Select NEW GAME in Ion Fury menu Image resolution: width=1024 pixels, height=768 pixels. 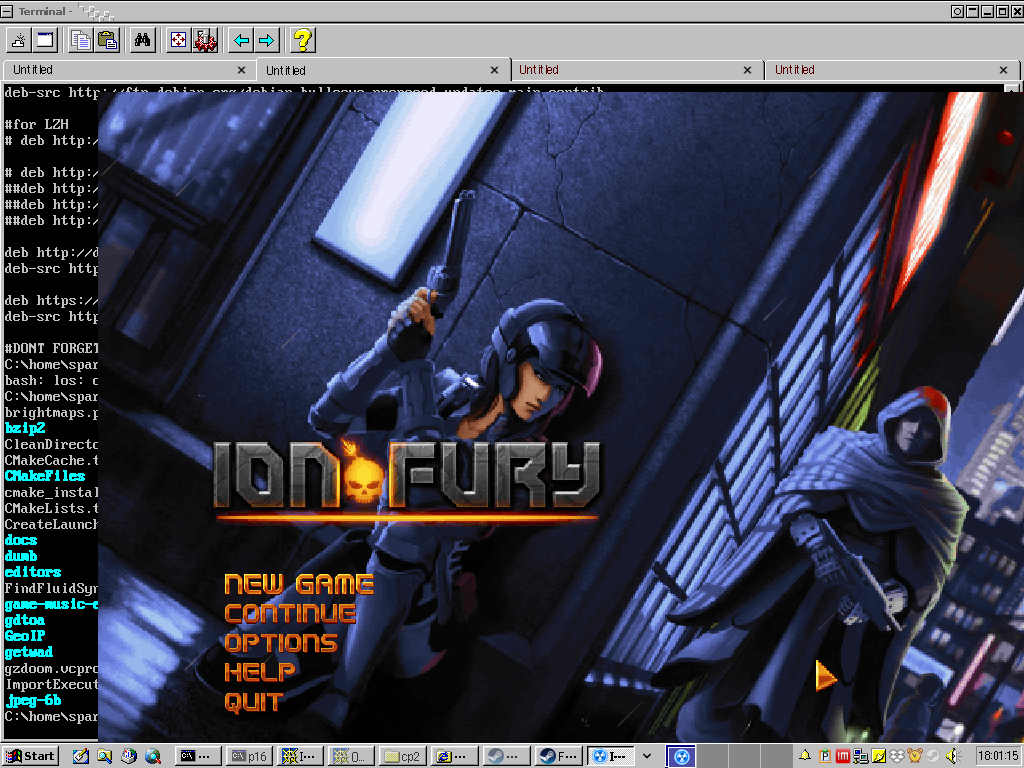(x=299, y=584)
